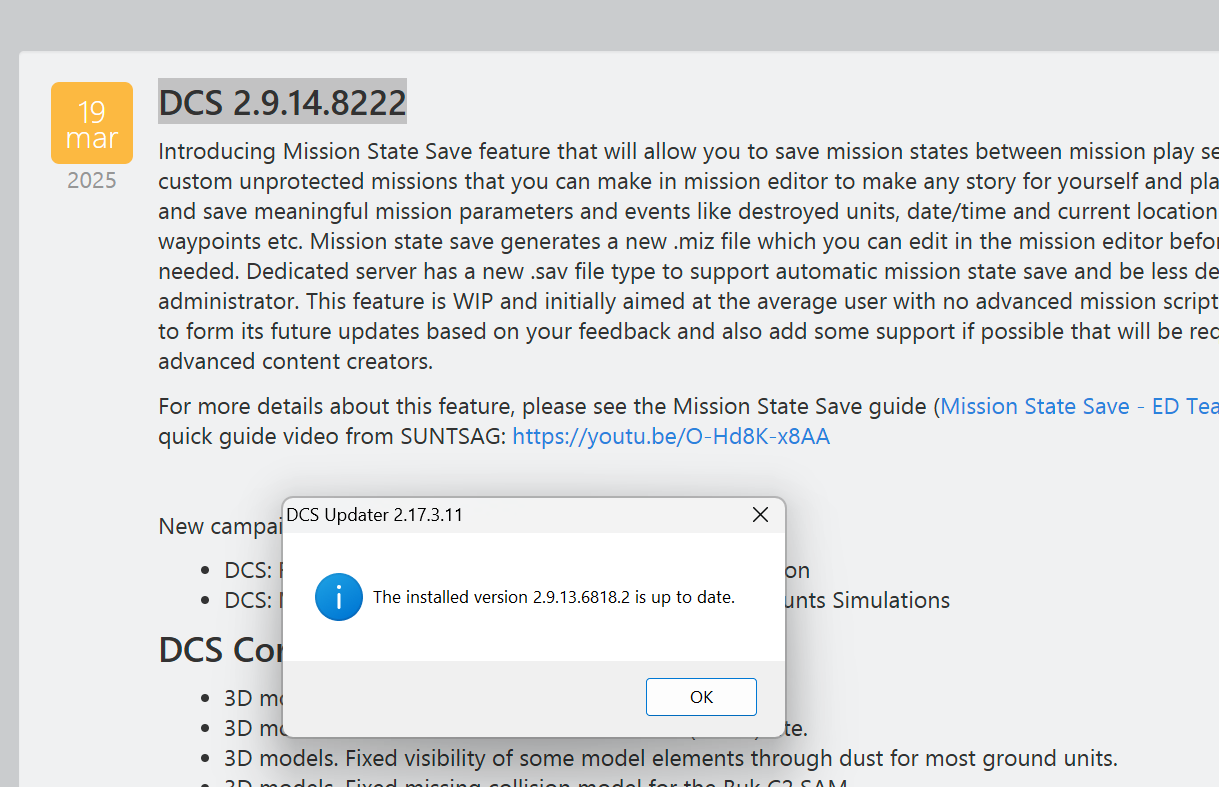Click the 19 mar date badge
This screenshot has width=1219, height=787.
[92, 123]
